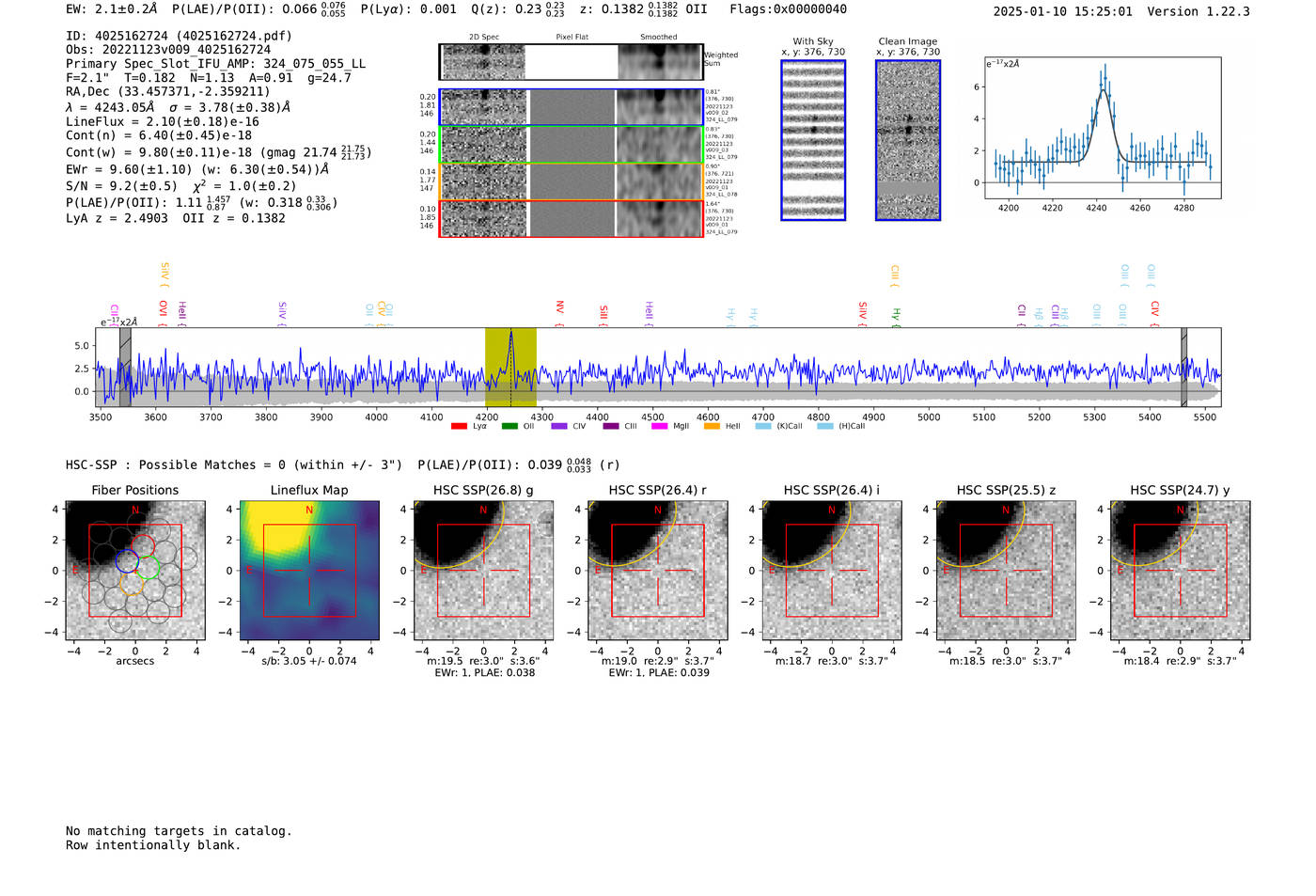Click the s/b: 3.05 +/- 0.074 caption
Screen dimensions: 1316x896
[309, 661]
